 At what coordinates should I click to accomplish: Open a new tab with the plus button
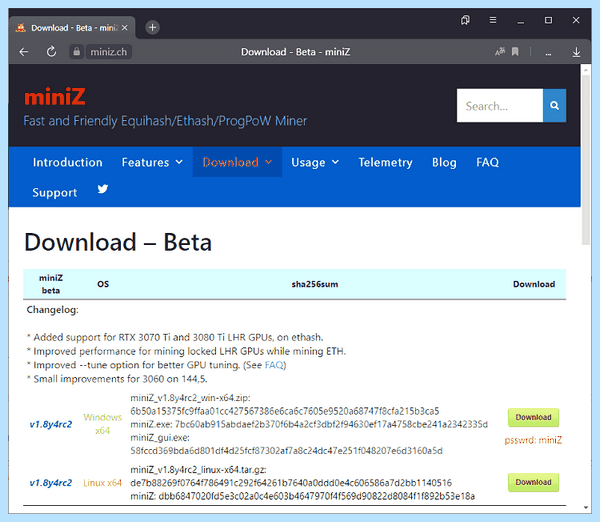(x=152, y=28)
